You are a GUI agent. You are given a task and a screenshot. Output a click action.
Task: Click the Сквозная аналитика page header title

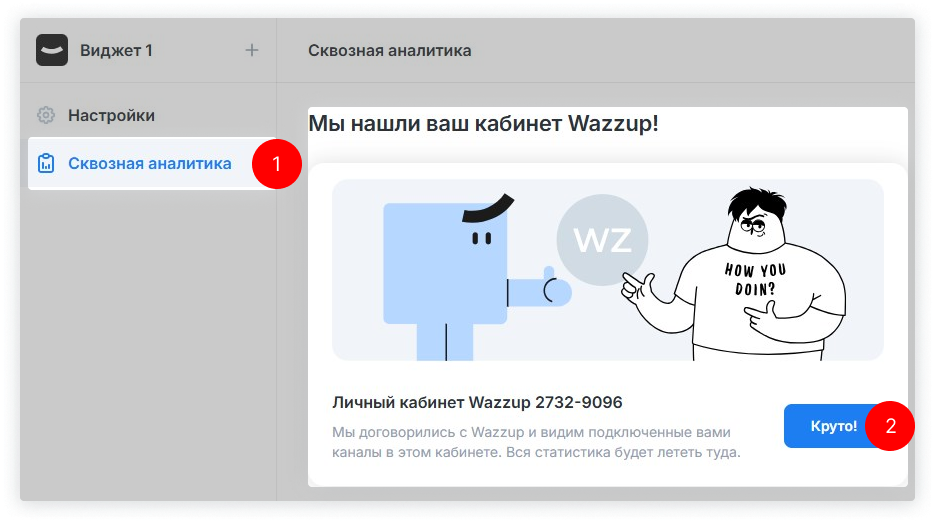(x=389, y=50)
